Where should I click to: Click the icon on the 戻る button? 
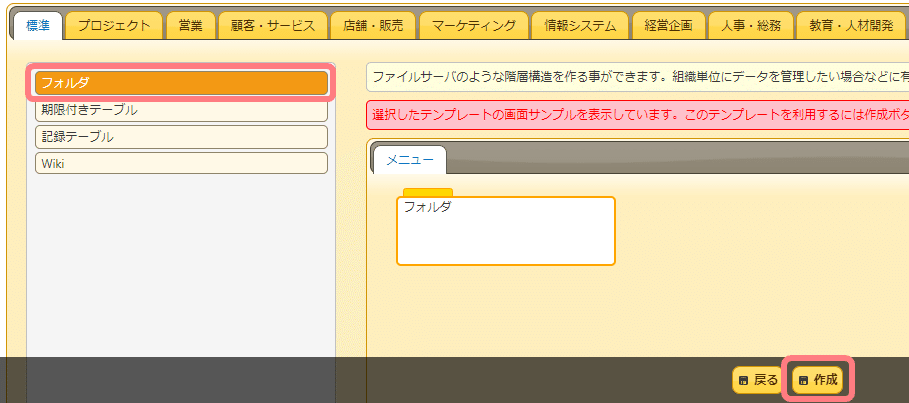[744, 381]
